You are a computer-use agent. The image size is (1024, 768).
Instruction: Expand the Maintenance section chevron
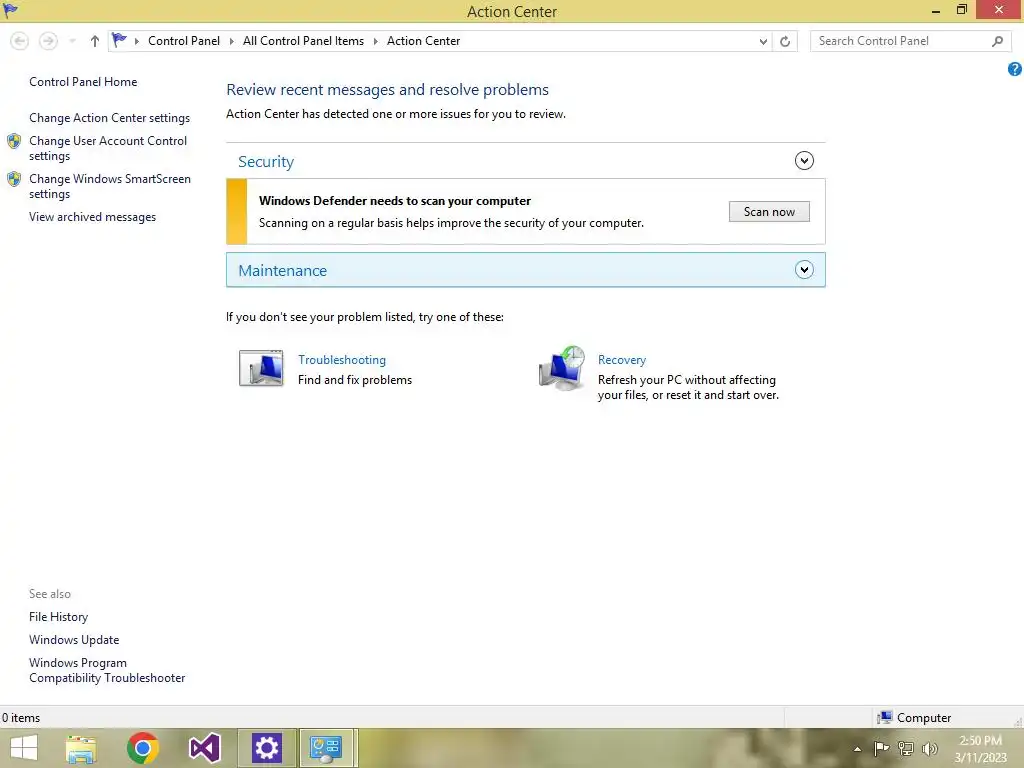point(804,270)
